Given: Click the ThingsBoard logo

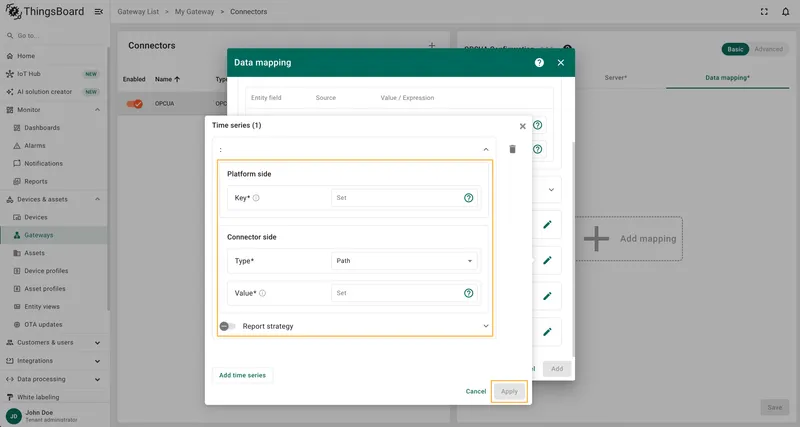Looking at the screenshot, I should (44, 11).
